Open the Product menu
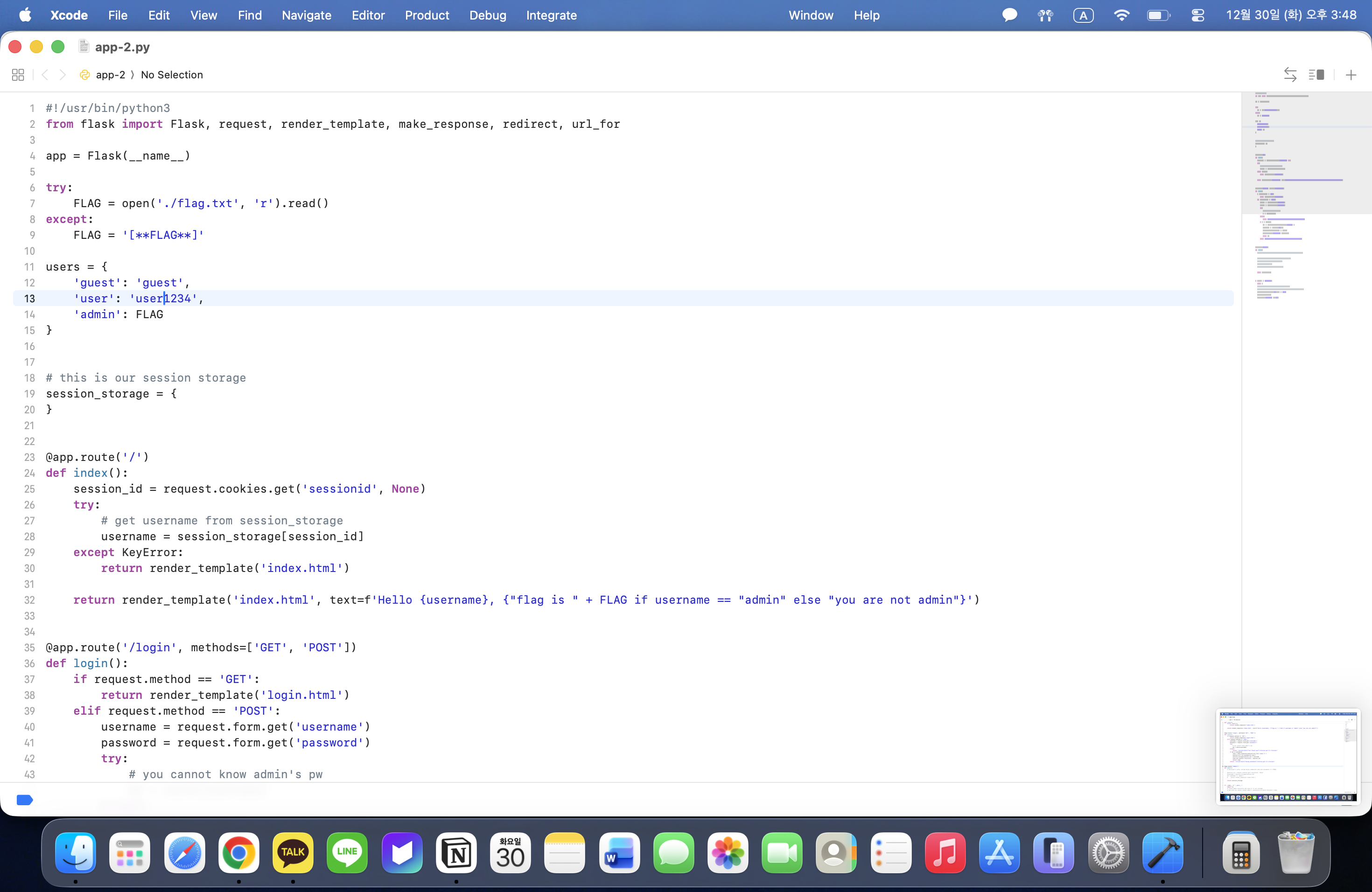 coord(427,15)
